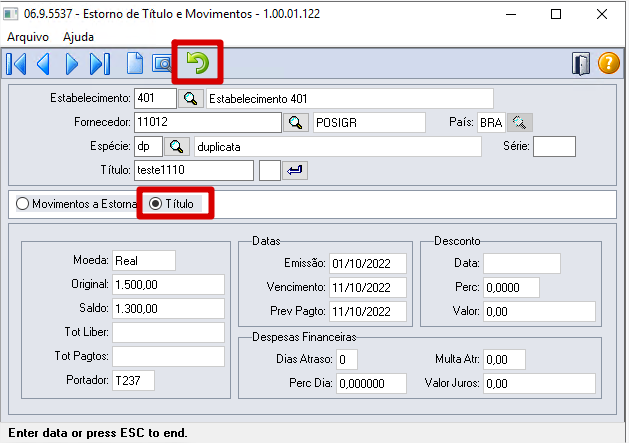The image size is (629, 443).
Task: Click the POSIGR supplier name field
Action: (369, 122)
